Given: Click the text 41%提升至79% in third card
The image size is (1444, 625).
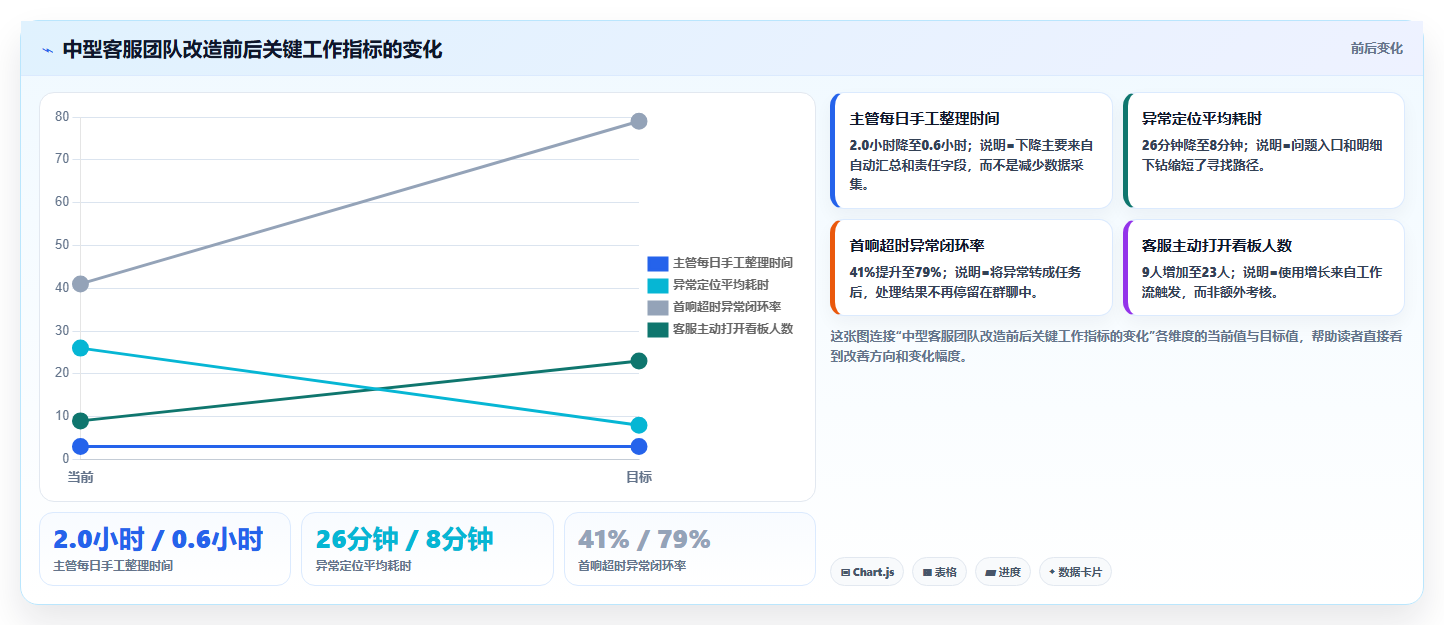Looking at the screenshot, I should tap(895, 272).
